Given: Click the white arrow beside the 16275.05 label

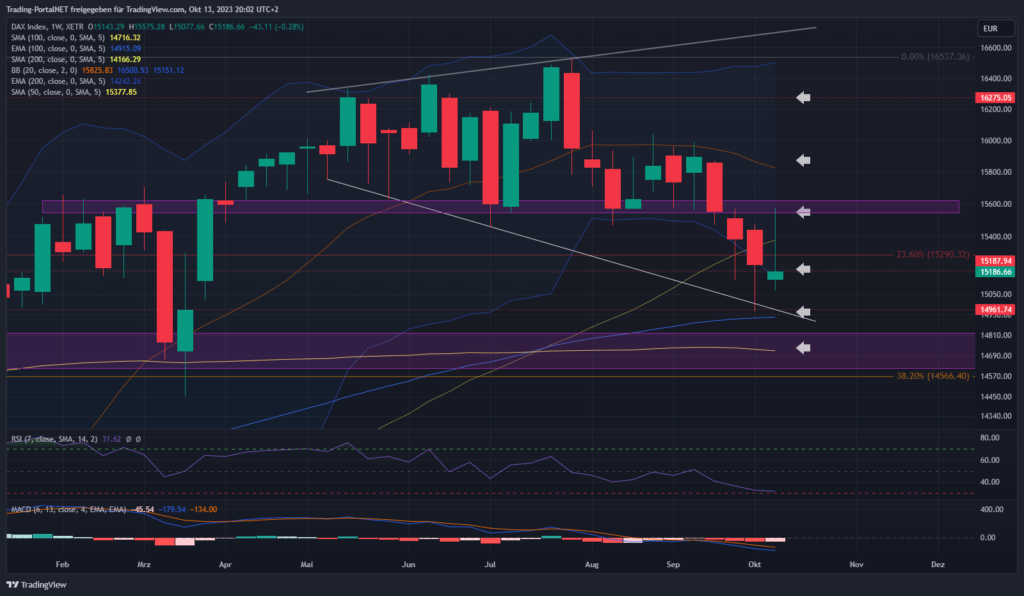Looking at the screenshot, I should click(x=803, y=97).
